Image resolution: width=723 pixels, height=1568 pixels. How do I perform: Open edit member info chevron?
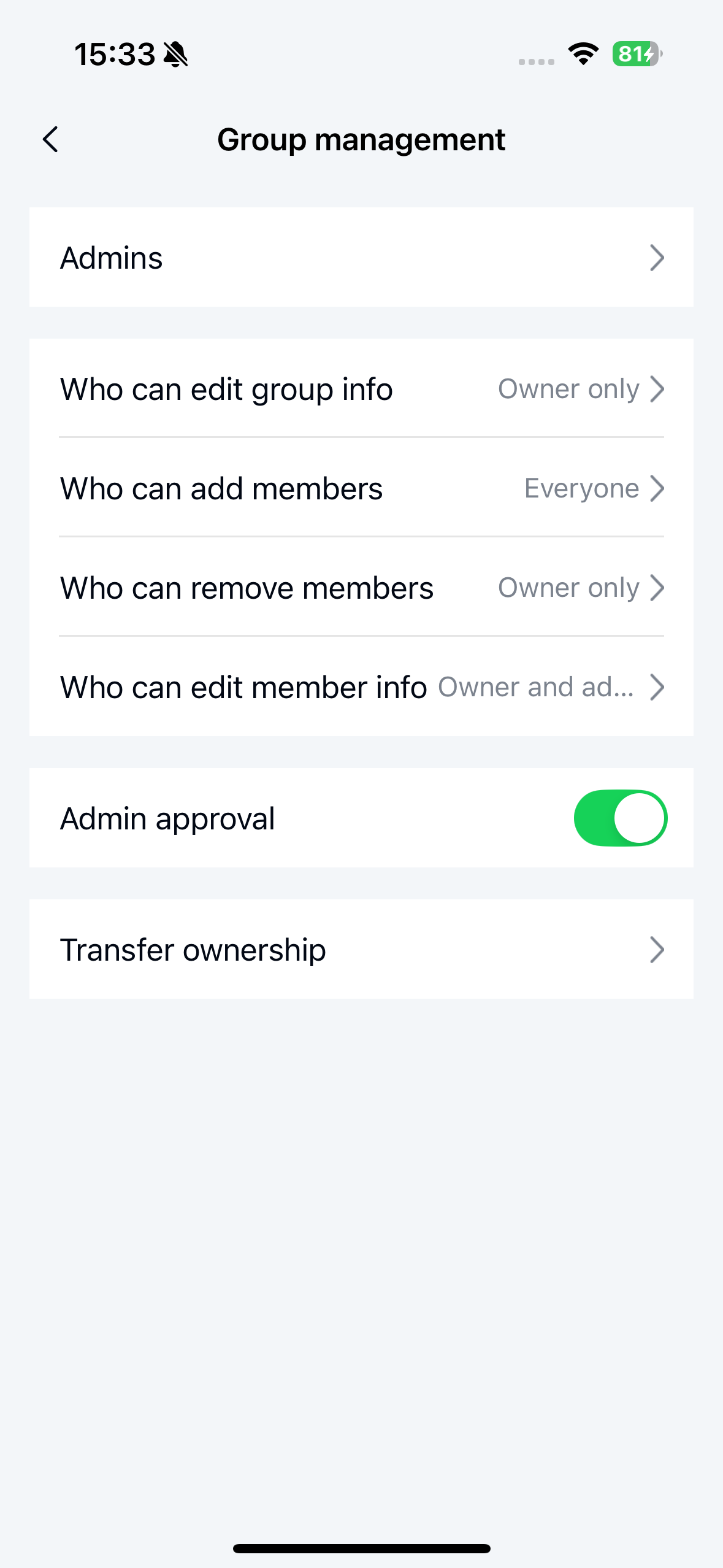(x=657, y=687)
